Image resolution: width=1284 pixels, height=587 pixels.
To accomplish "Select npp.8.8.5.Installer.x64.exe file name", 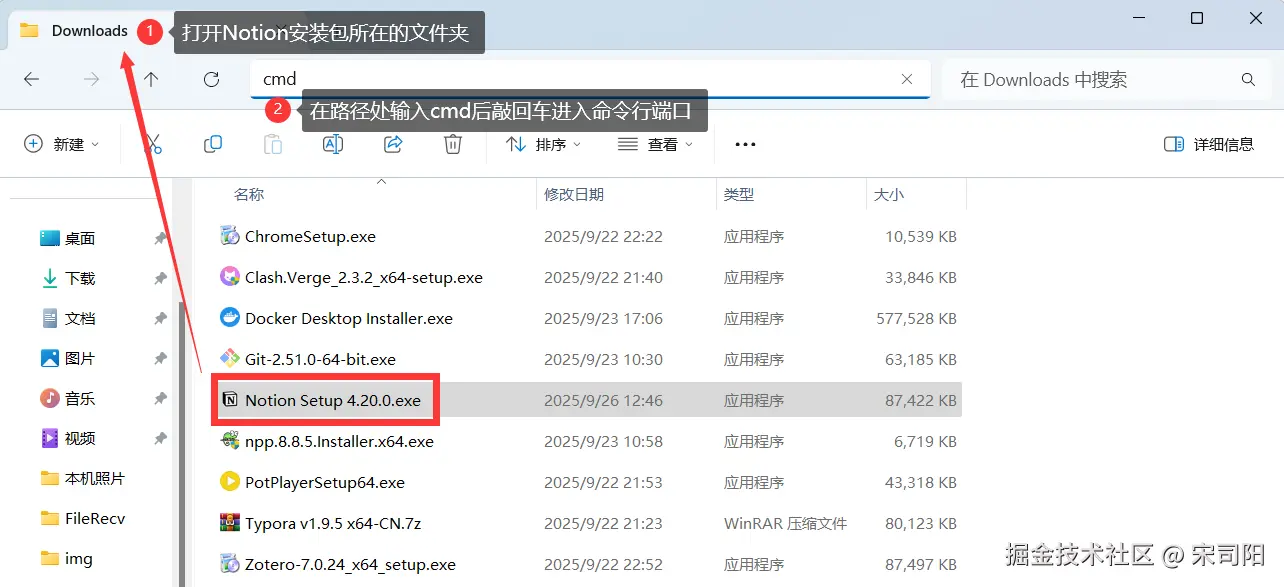I will coord(339,441).
